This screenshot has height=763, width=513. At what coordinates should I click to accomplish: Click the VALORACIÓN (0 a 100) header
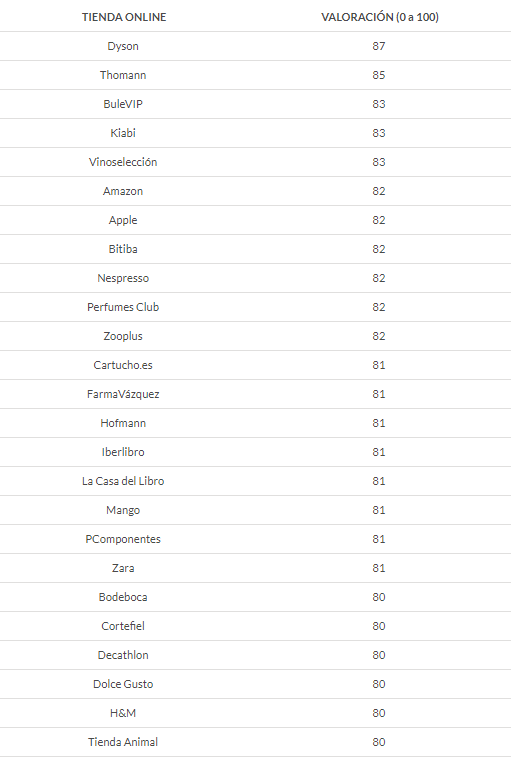380,17
